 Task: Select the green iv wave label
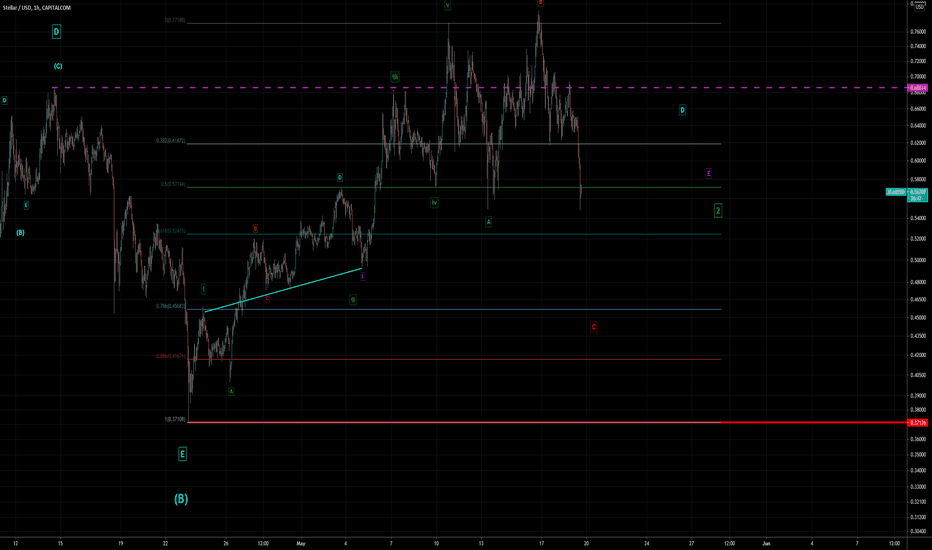coord(434,203)
